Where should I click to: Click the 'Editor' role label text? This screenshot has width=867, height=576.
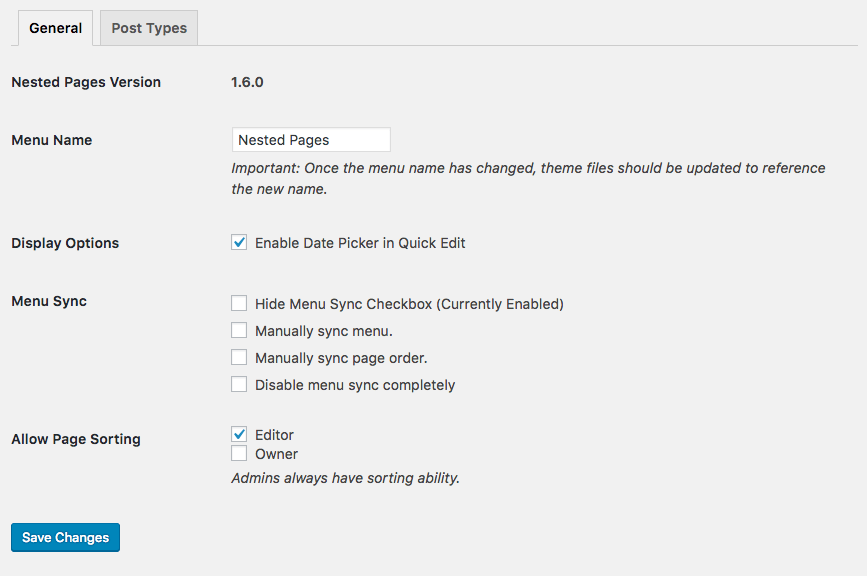[274, 435]
